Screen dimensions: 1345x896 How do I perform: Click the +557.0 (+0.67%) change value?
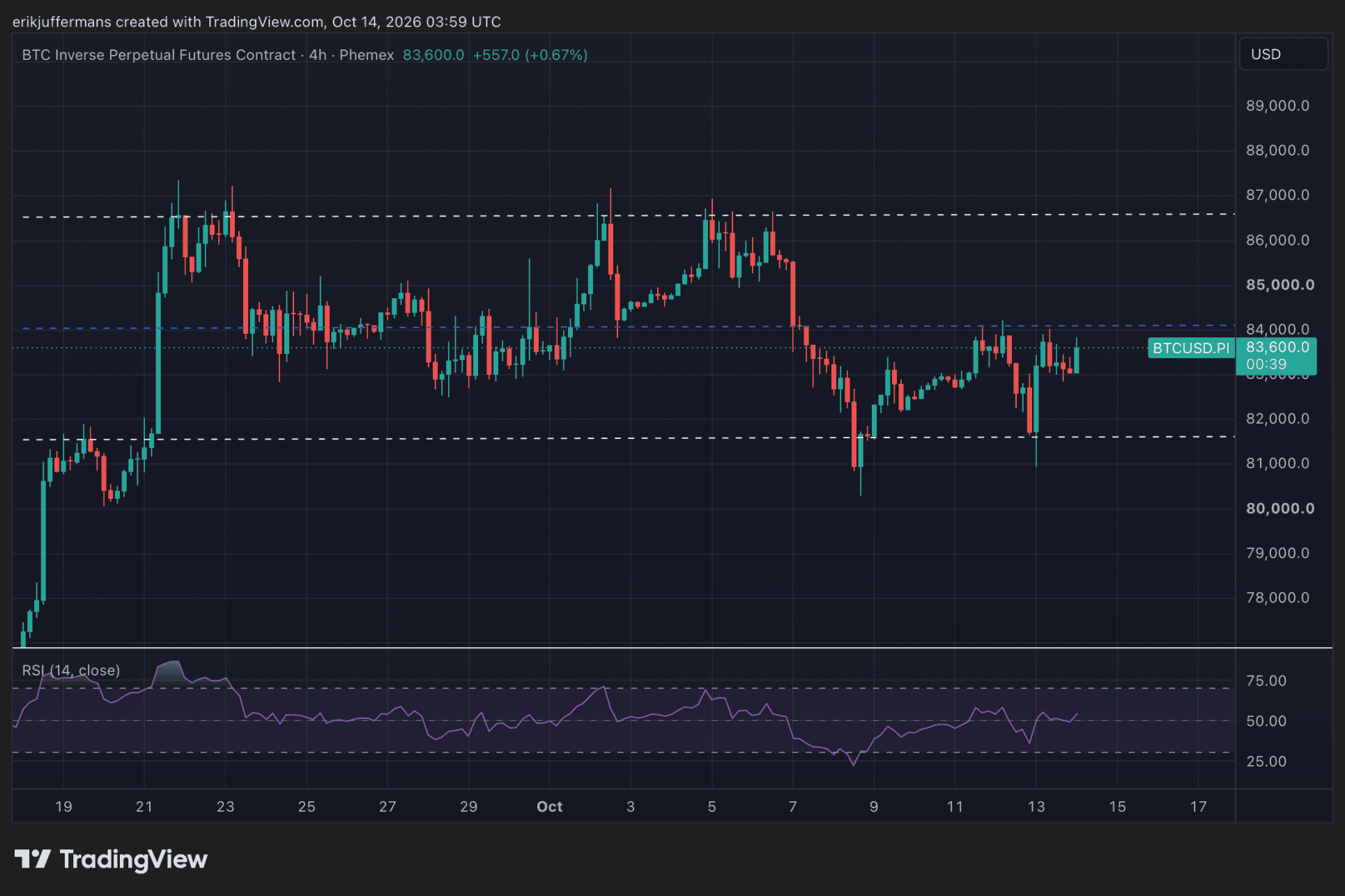point(530,55)
